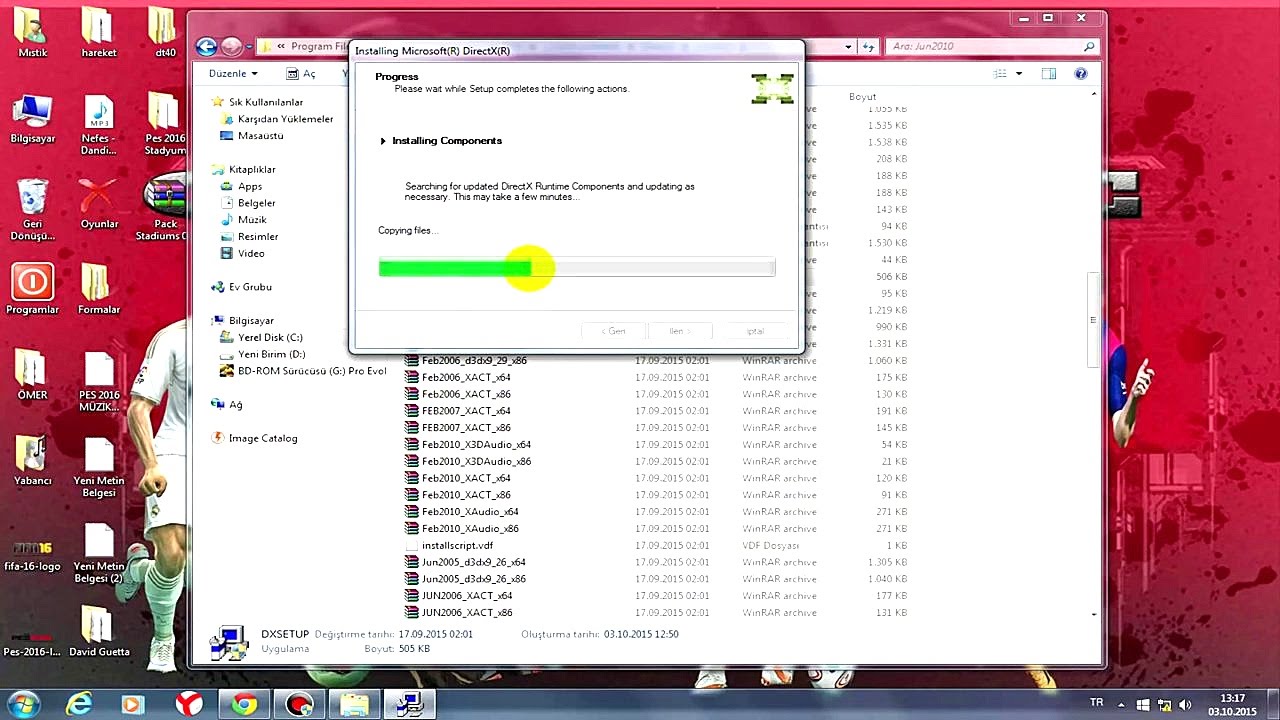Expand the Installing Components arrow

pos(383,141)
